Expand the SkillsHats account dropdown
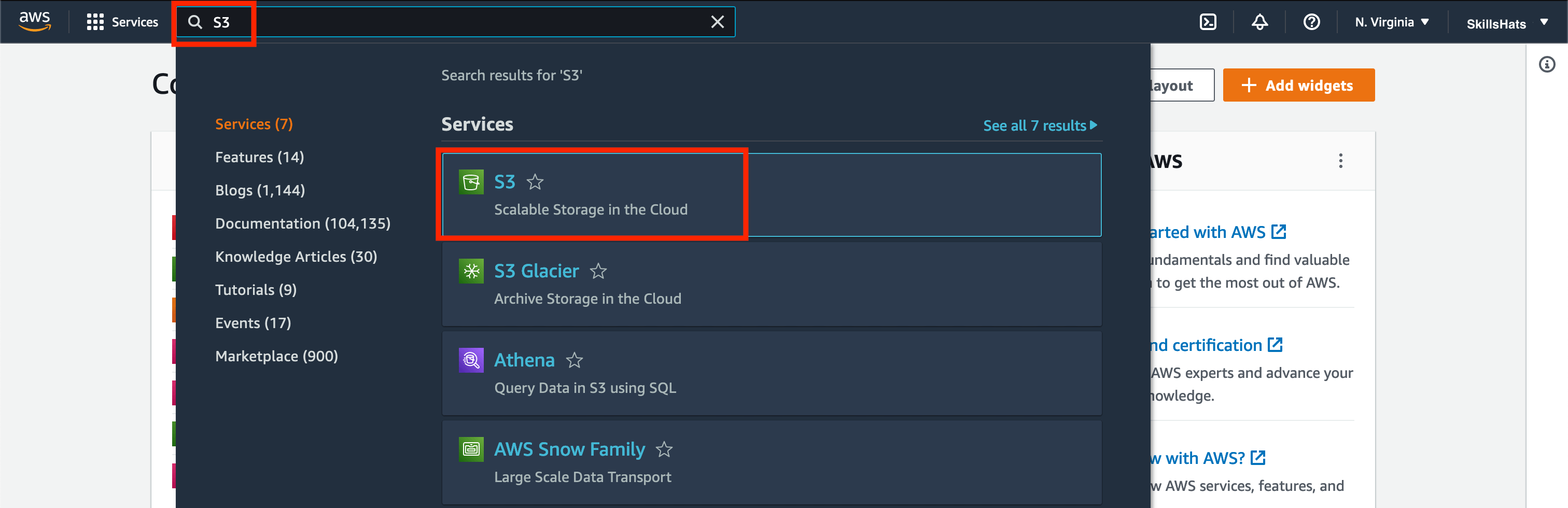The image size is (1568, 508). 1506,23
